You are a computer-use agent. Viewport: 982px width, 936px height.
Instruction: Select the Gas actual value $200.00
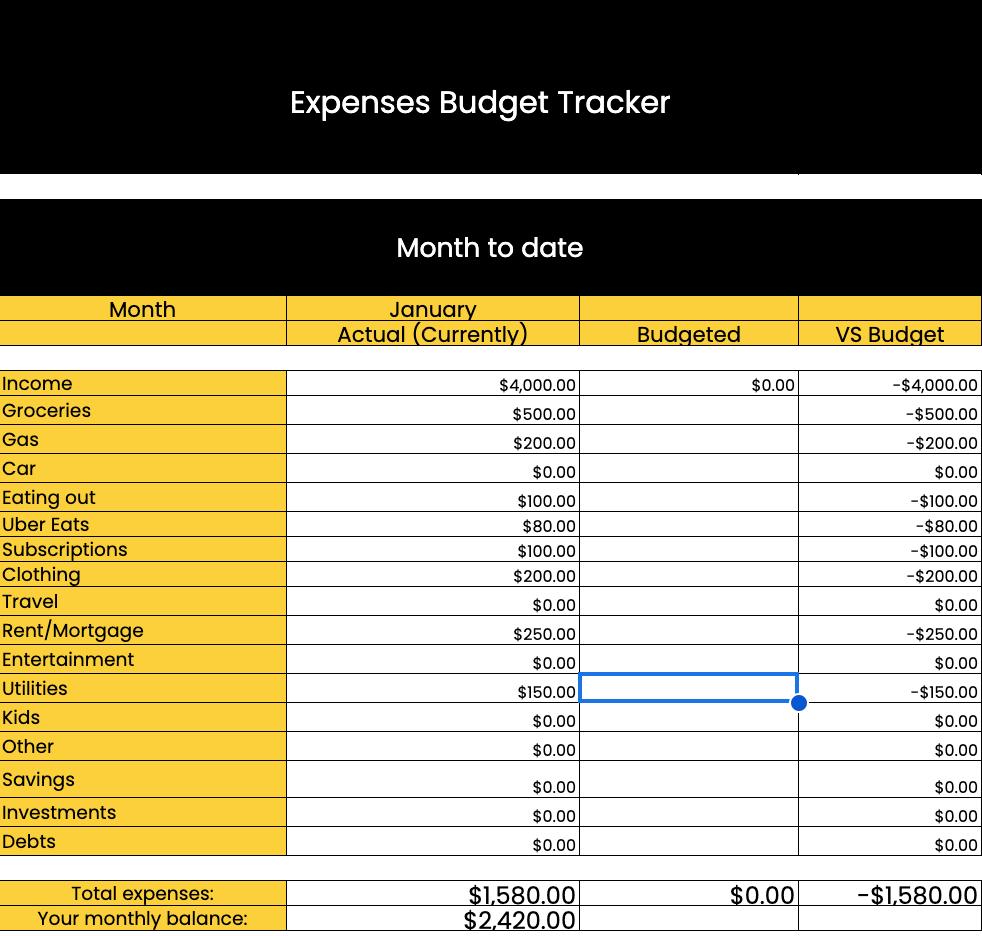(x=433, y=439)
